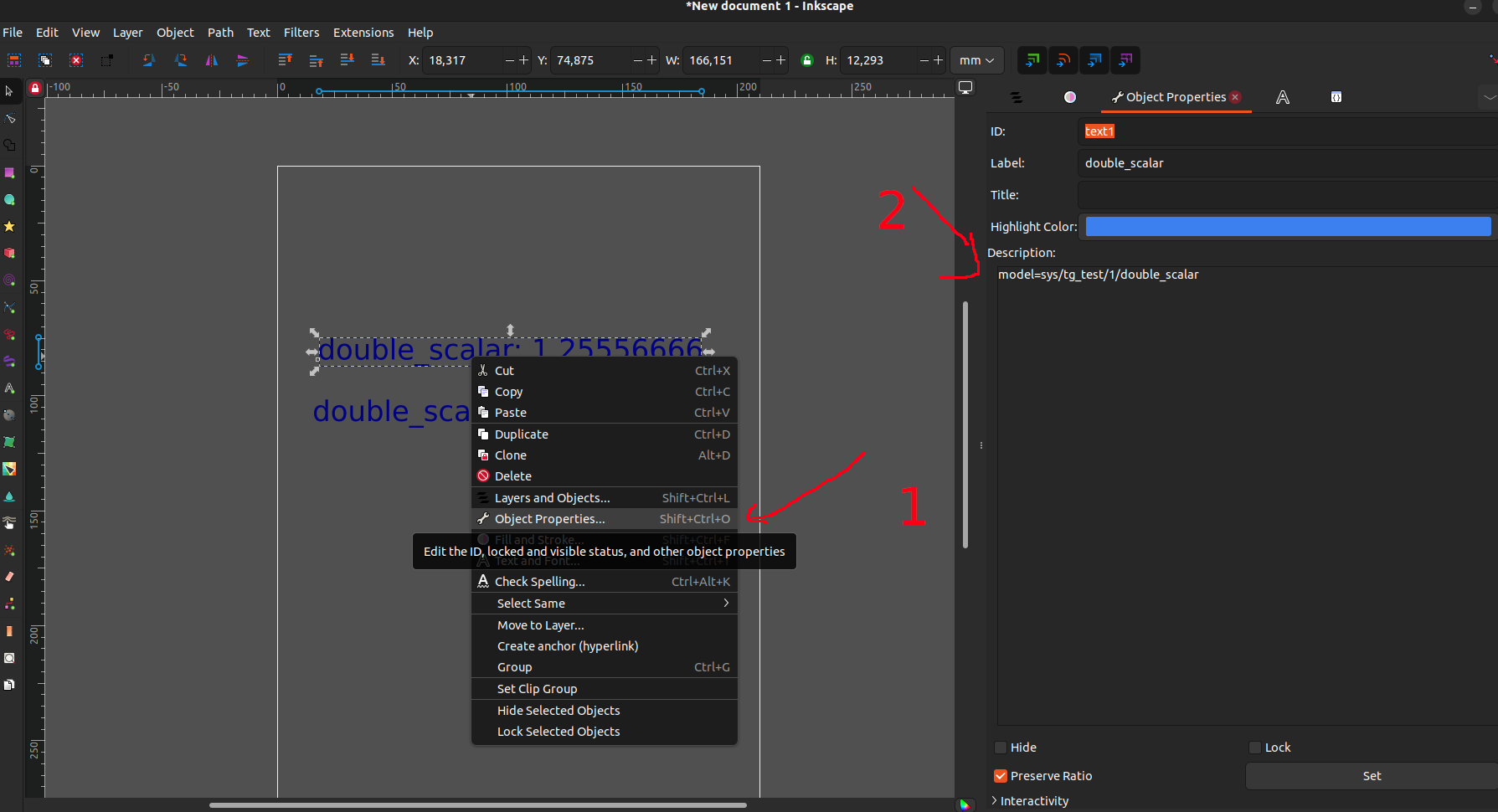
Task: Enable the Lock checkbox
Action: click(1255, 748)
